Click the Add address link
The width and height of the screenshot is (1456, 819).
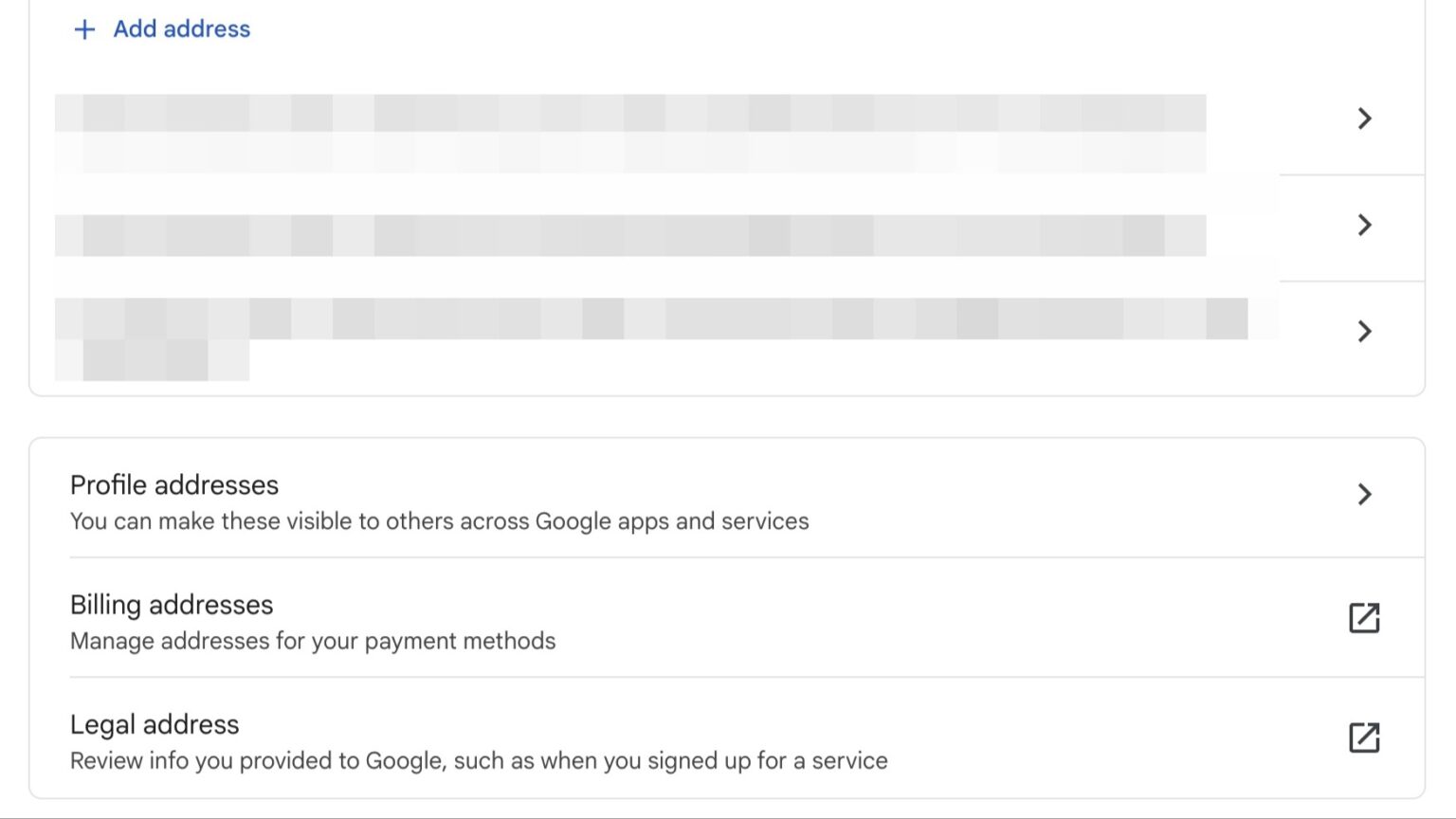tap(180, 29)
